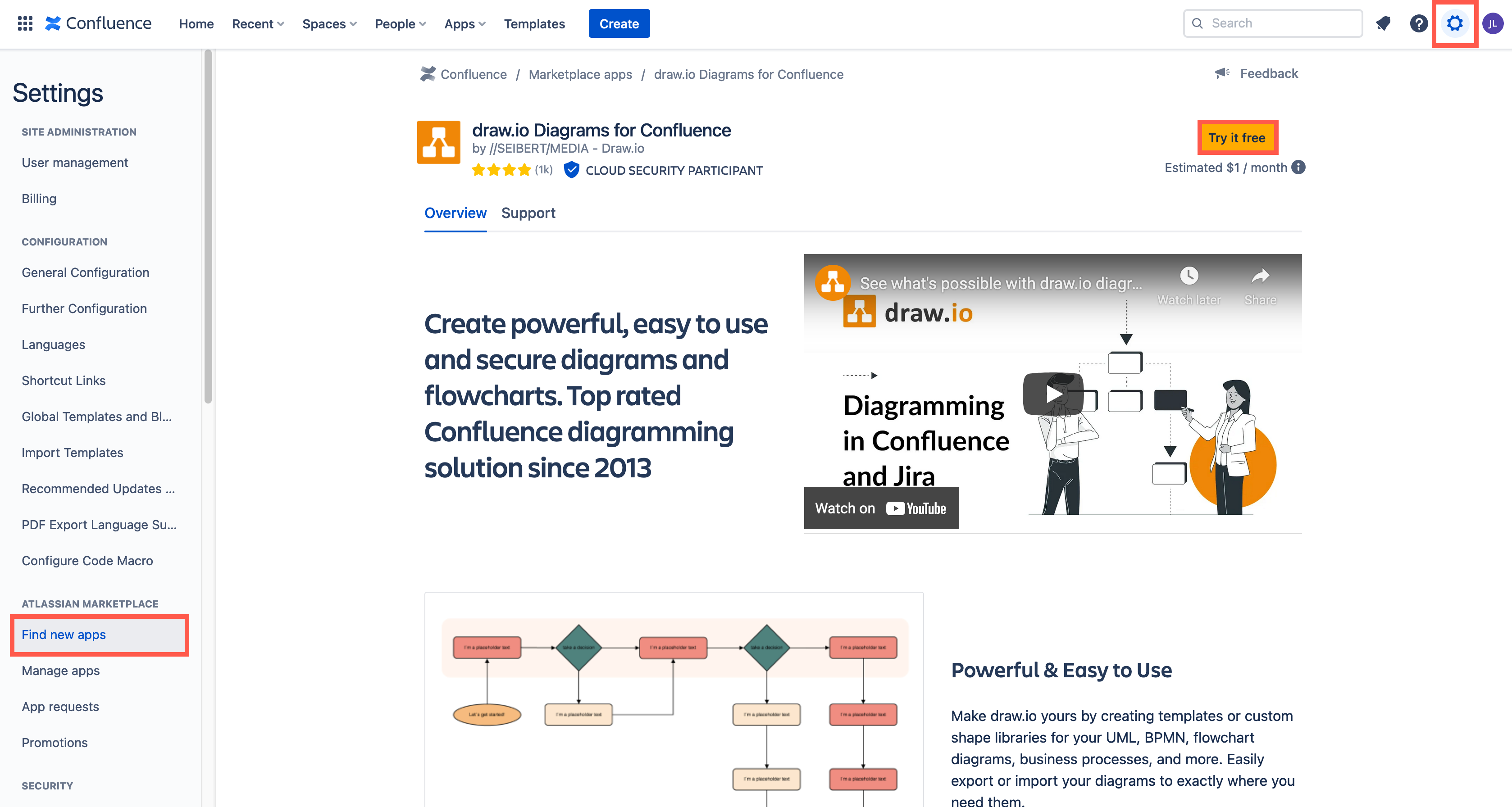
Task: Click the notifications bell icon
Action: coord(1384,23)
